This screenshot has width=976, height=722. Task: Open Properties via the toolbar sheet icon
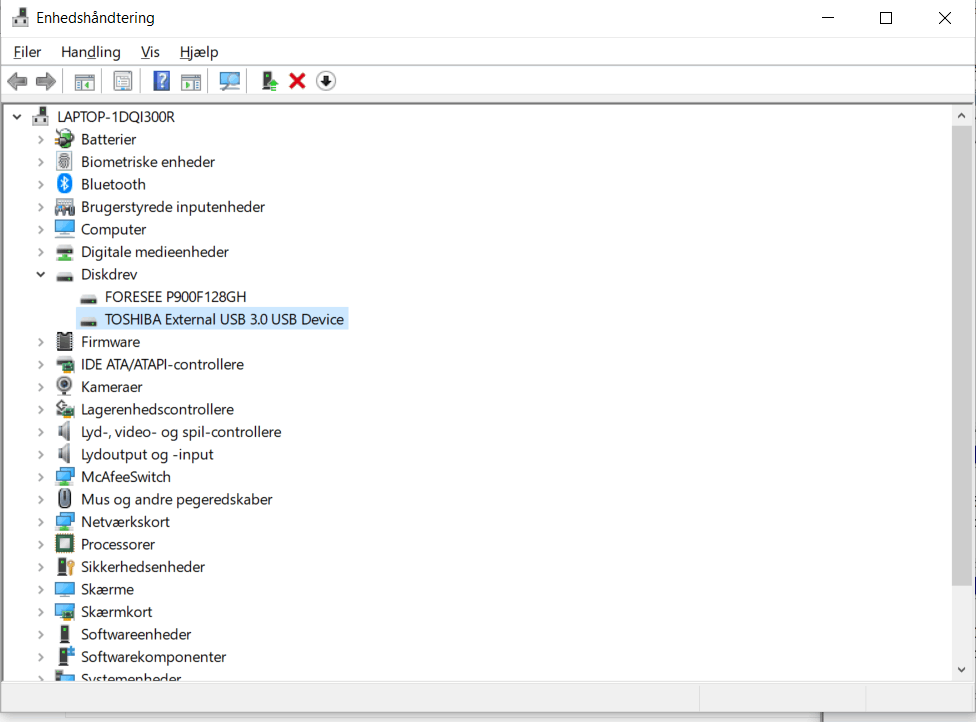pos(123,81)
